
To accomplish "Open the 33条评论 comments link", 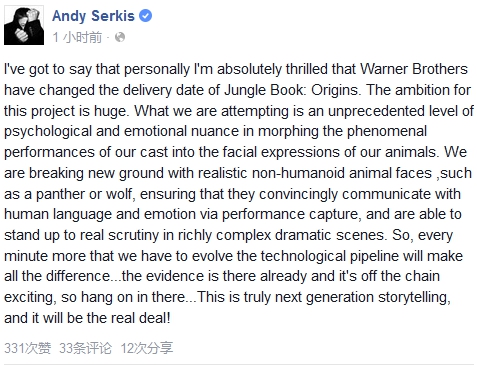I will click(x=85, y=348).
